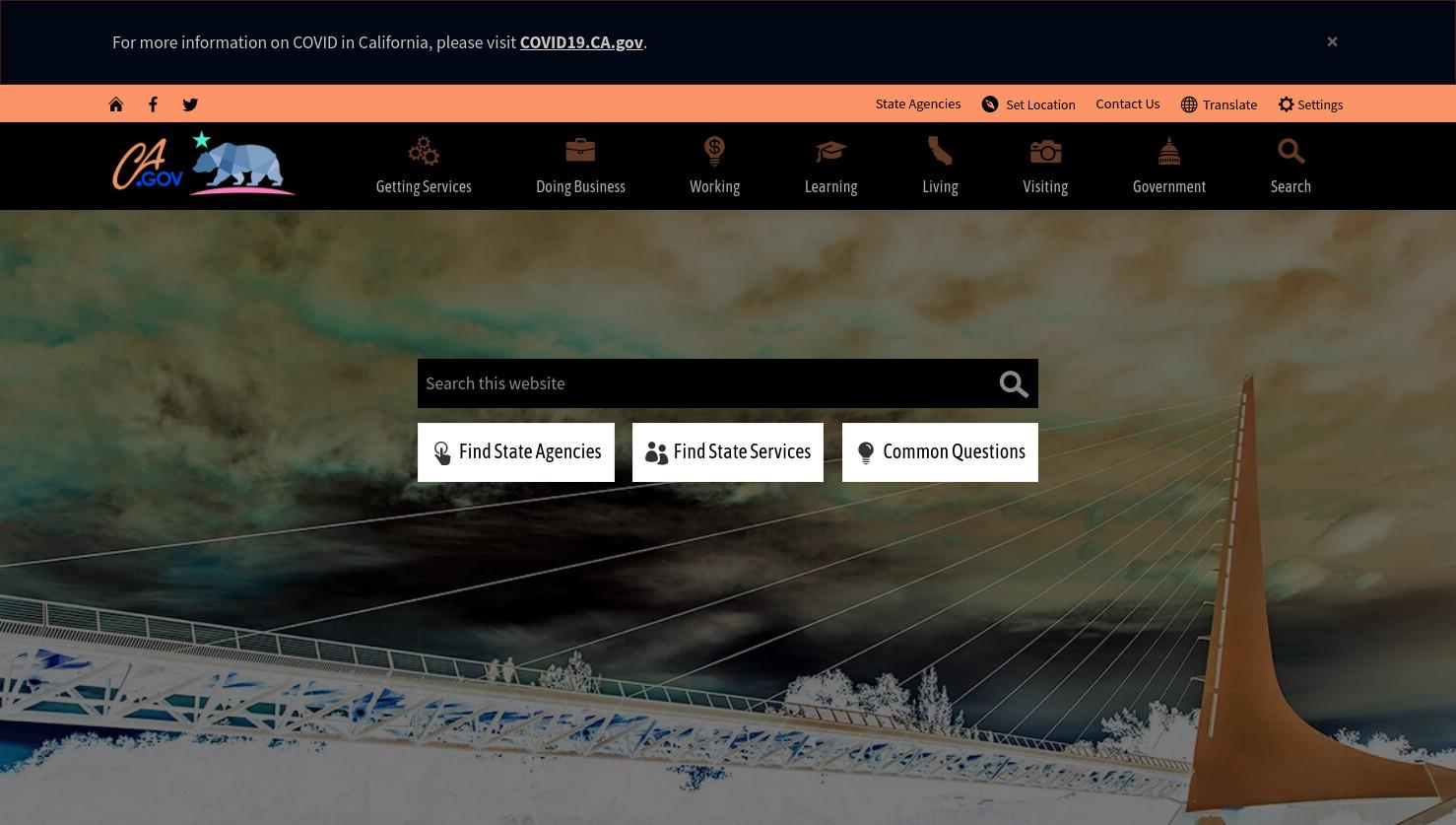1456x825 pixels.
Task: Click the Find State Agencies button
Action: [516, 452]
